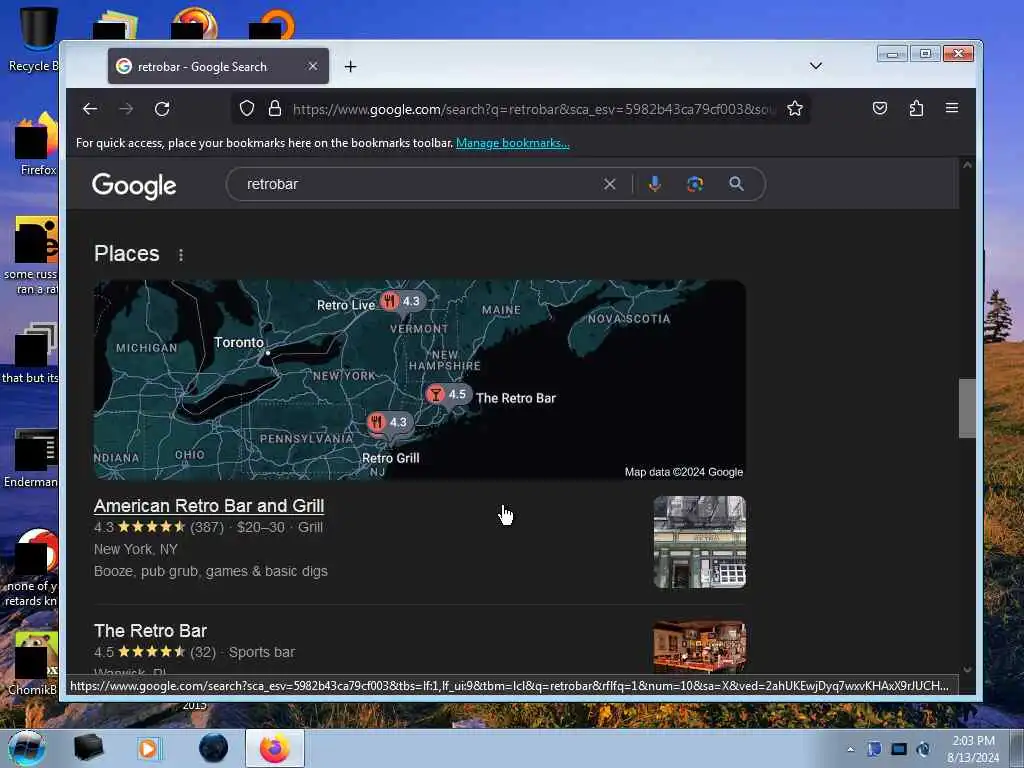Click the Booze, pub grub description text

(x=211, y=571)
